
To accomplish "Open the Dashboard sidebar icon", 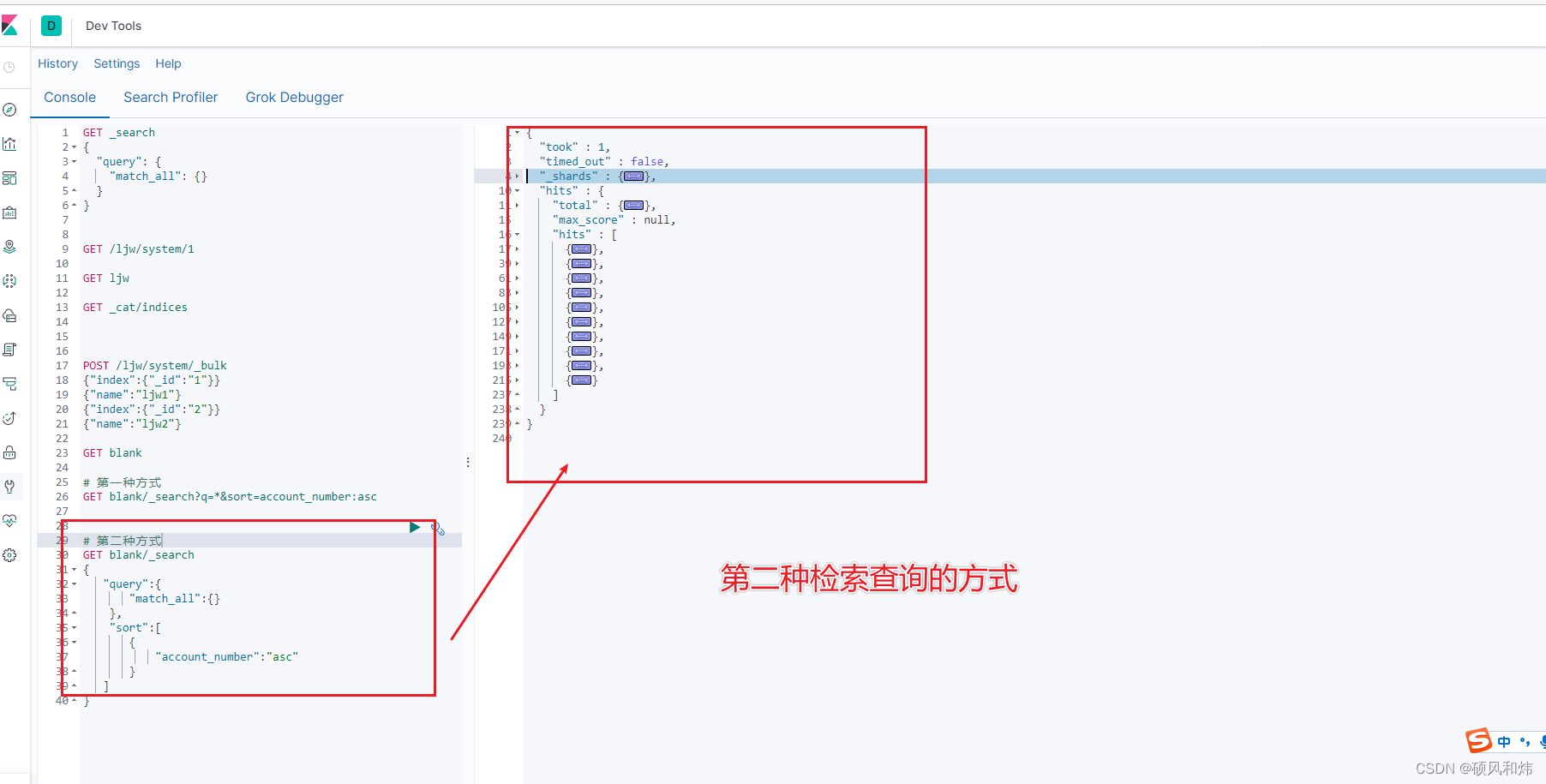I will 9,177.
